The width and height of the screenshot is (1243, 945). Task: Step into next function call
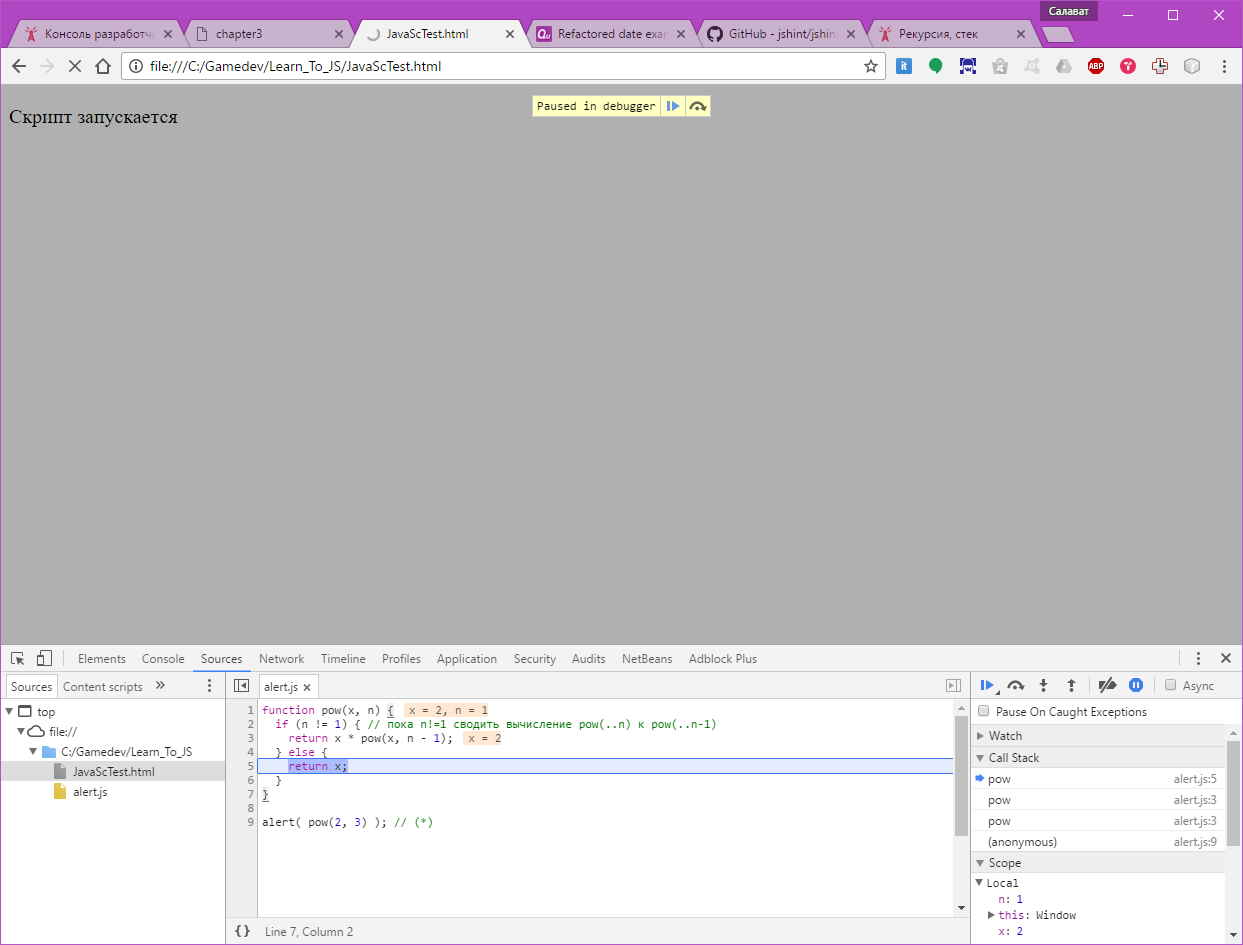point(1043,685)
